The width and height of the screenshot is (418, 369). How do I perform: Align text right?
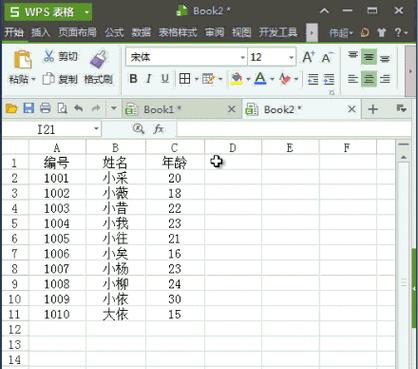385,79
